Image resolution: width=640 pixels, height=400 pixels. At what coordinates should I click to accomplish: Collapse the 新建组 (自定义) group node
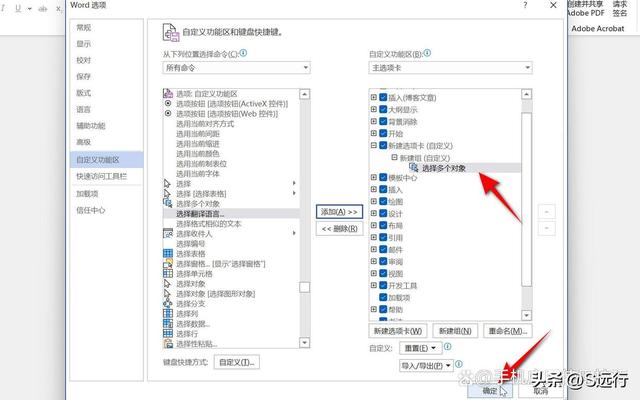coord(394,157)
